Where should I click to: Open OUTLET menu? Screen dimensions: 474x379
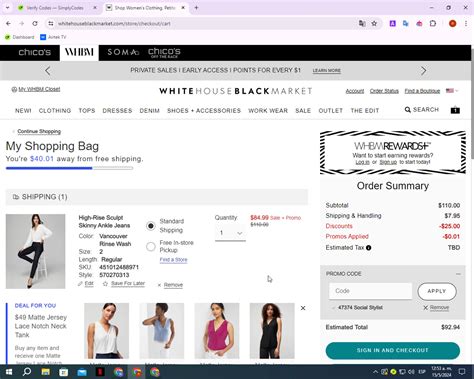pos(331,110)
